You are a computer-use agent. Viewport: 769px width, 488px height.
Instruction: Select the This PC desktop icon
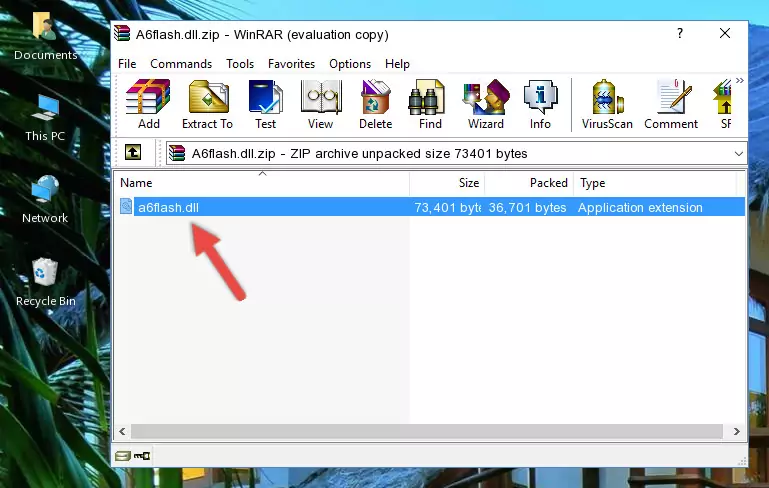(45, 118)
